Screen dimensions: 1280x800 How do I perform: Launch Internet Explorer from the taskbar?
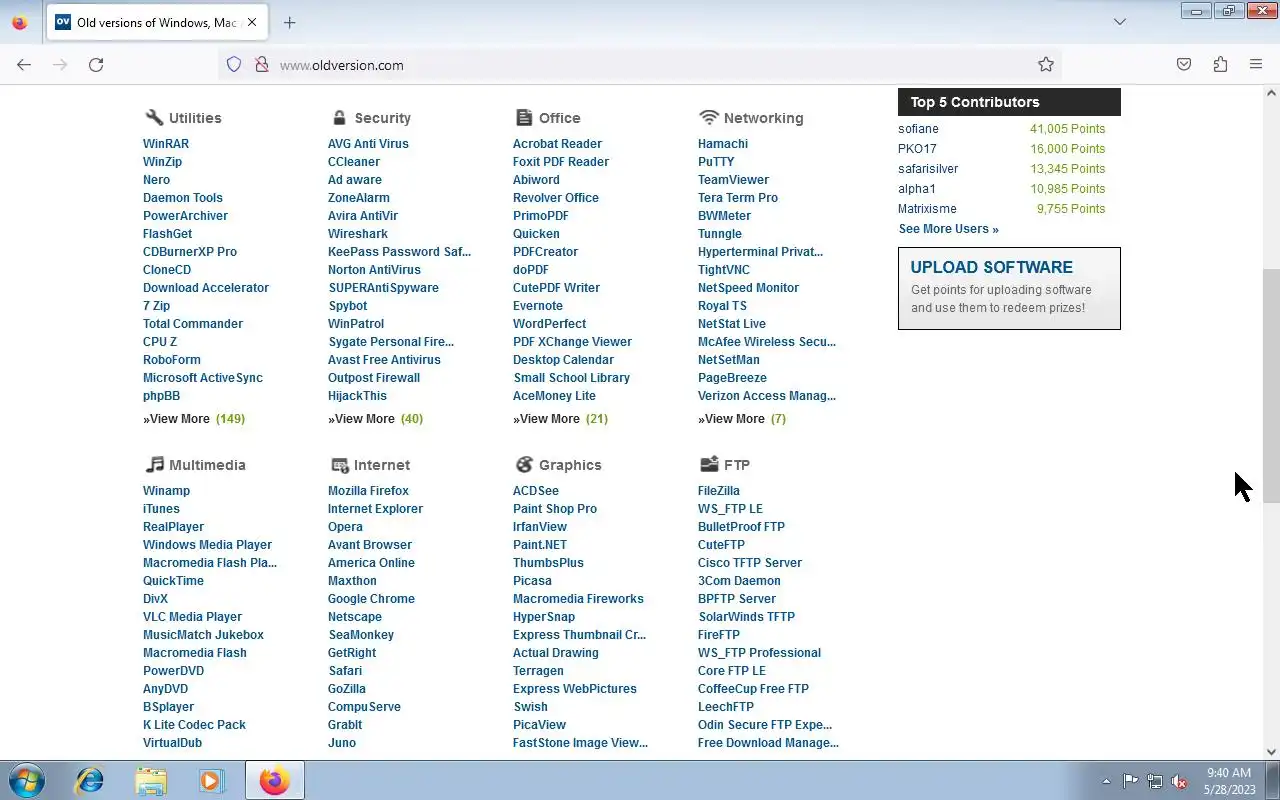coord(90,780)
